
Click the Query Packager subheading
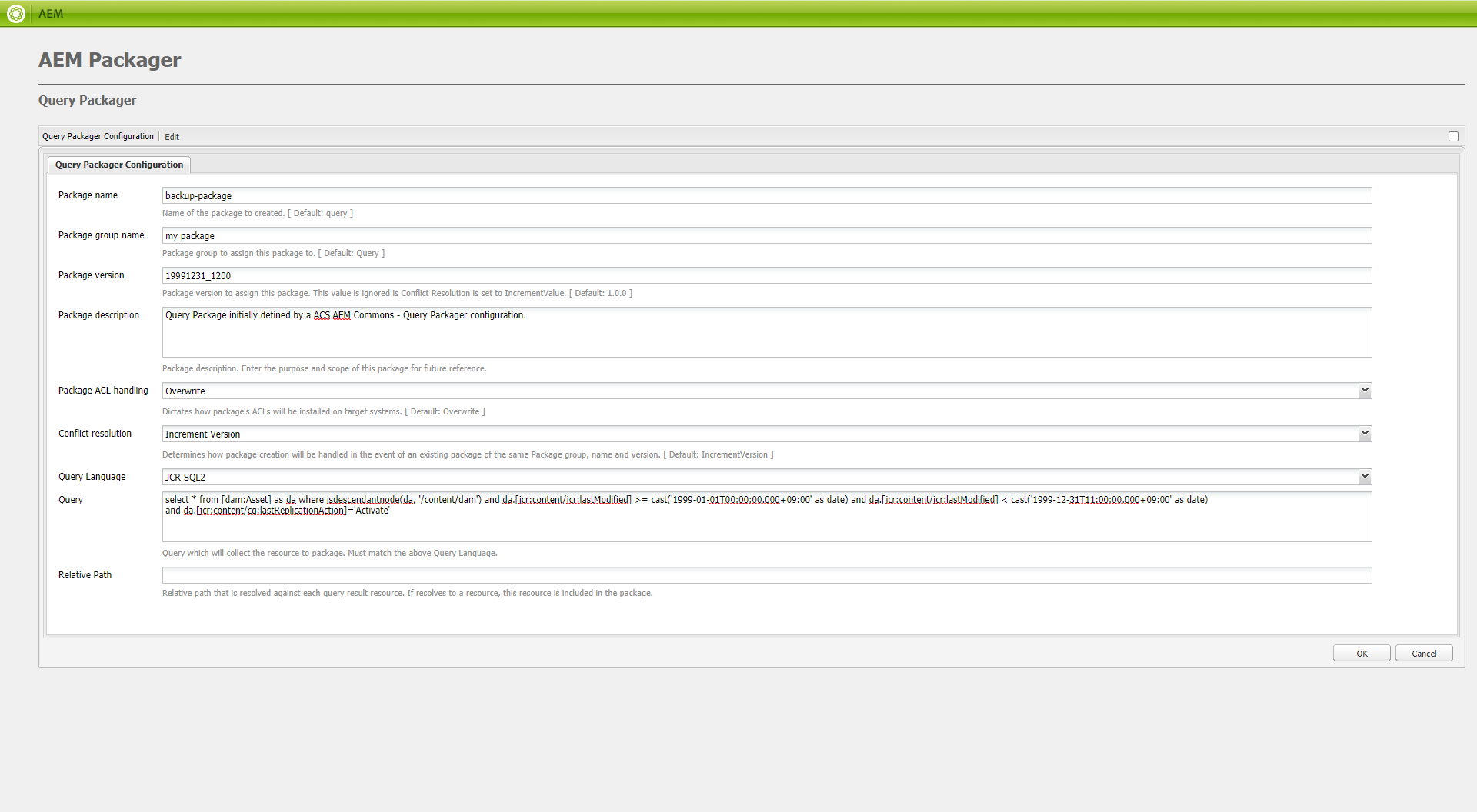(x=88, y=100)
